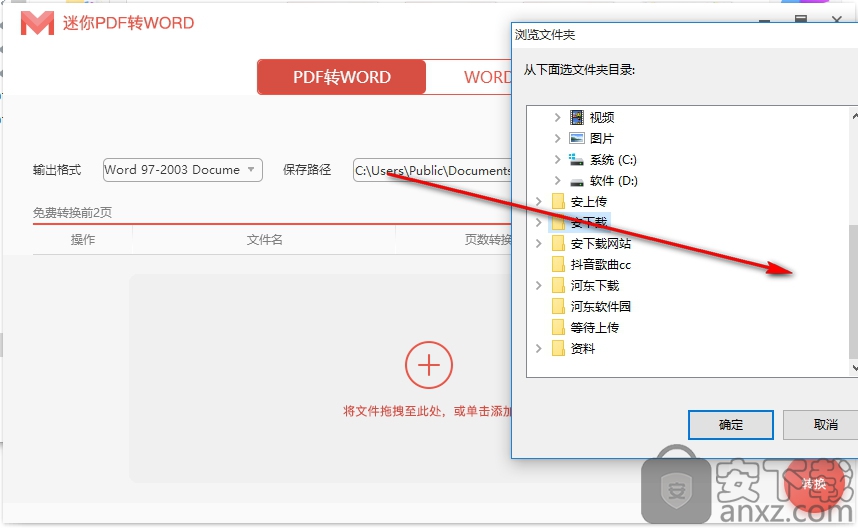This screenshot has width=858, height=528.
Task: Cancel the folder dialog with 取消
Action: click(822, 425)
